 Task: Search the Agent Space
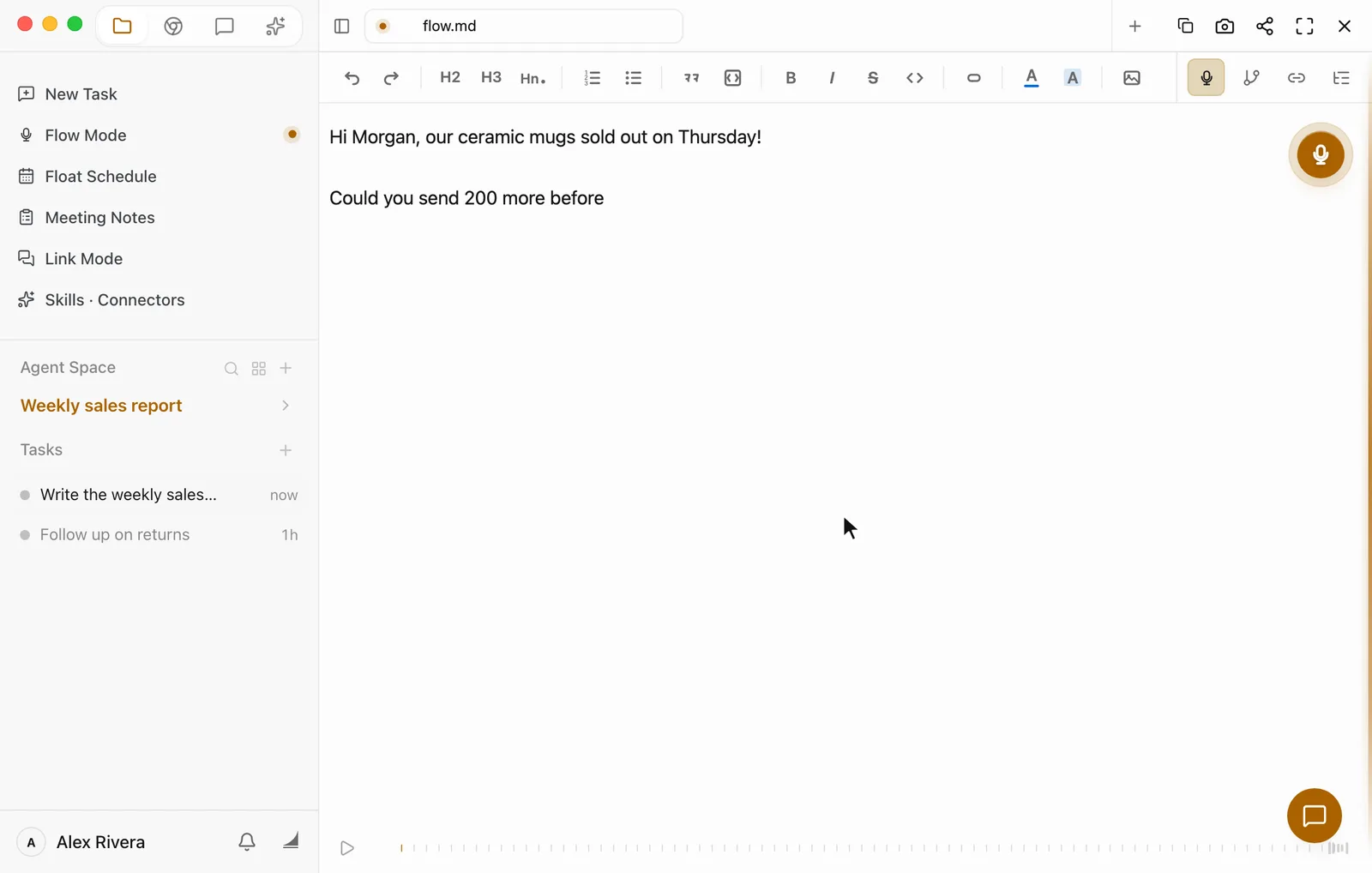tap(232, 369)
